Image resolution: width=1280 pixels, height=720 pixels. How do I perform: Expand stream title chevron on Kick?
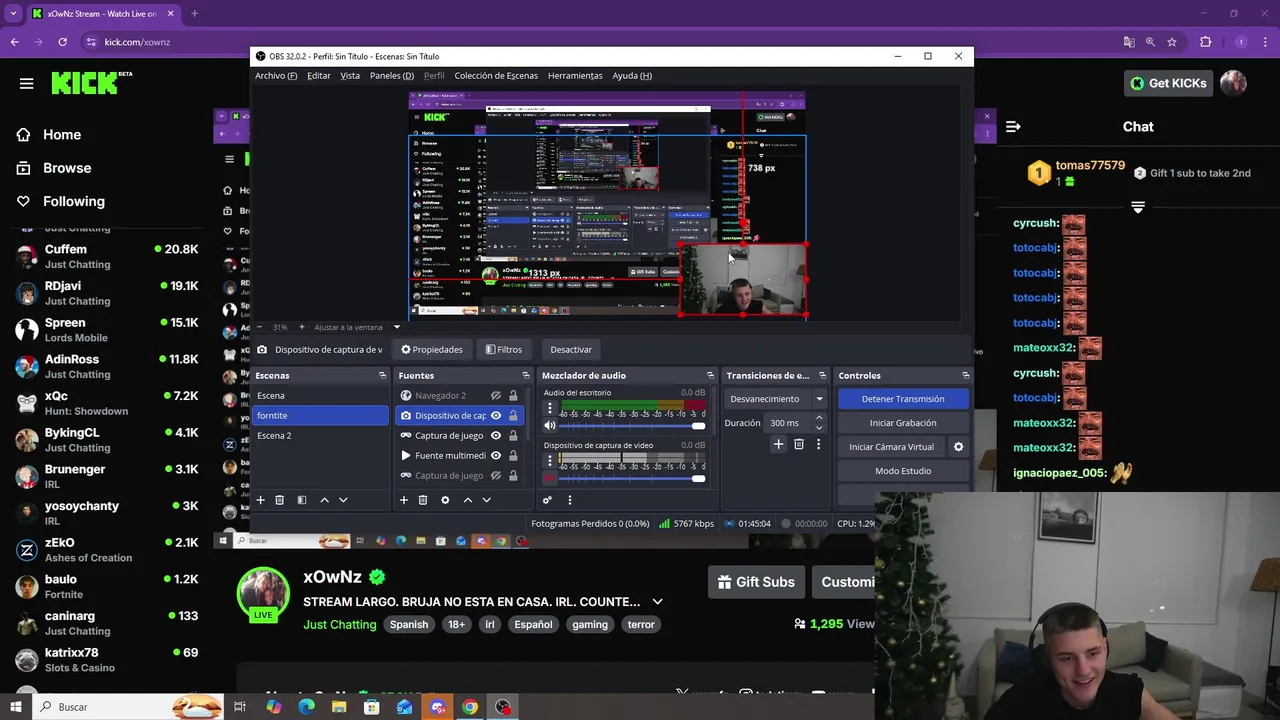(657, 602)
